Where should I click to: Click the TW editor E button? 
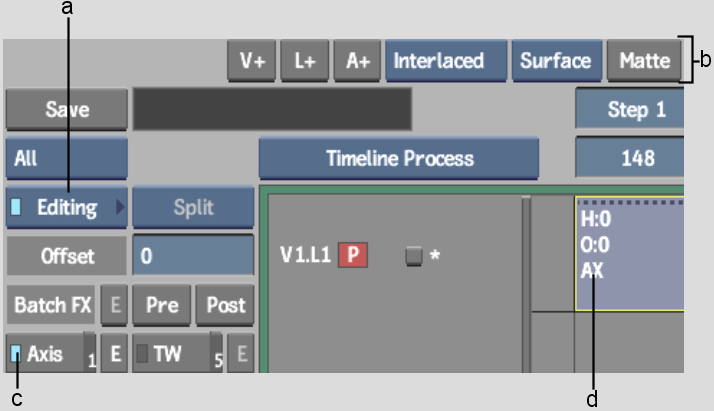(241, 353)
